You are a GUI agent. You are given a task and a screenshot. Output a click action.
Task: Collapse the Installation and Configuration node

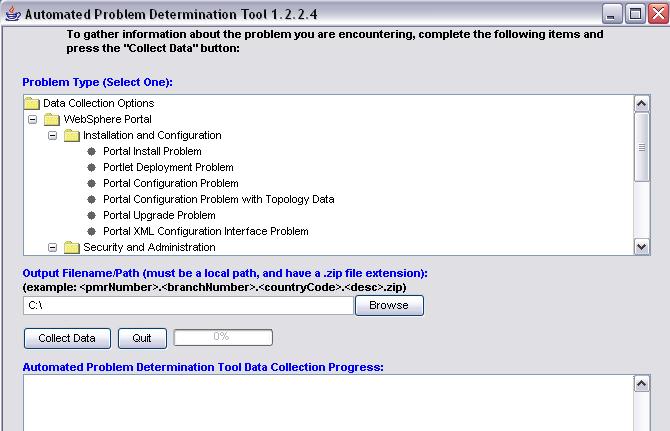point(53,135)
